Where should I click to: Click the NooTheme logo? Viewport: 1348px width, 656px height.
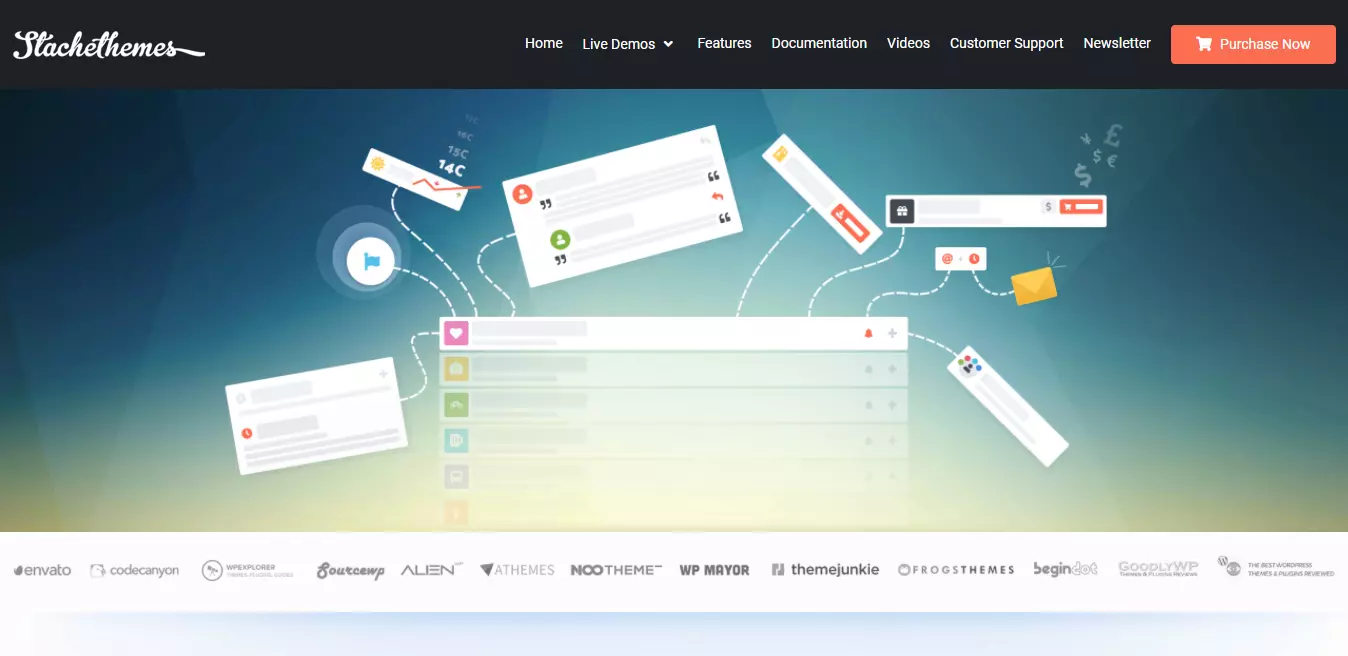(x=616, y=570)
